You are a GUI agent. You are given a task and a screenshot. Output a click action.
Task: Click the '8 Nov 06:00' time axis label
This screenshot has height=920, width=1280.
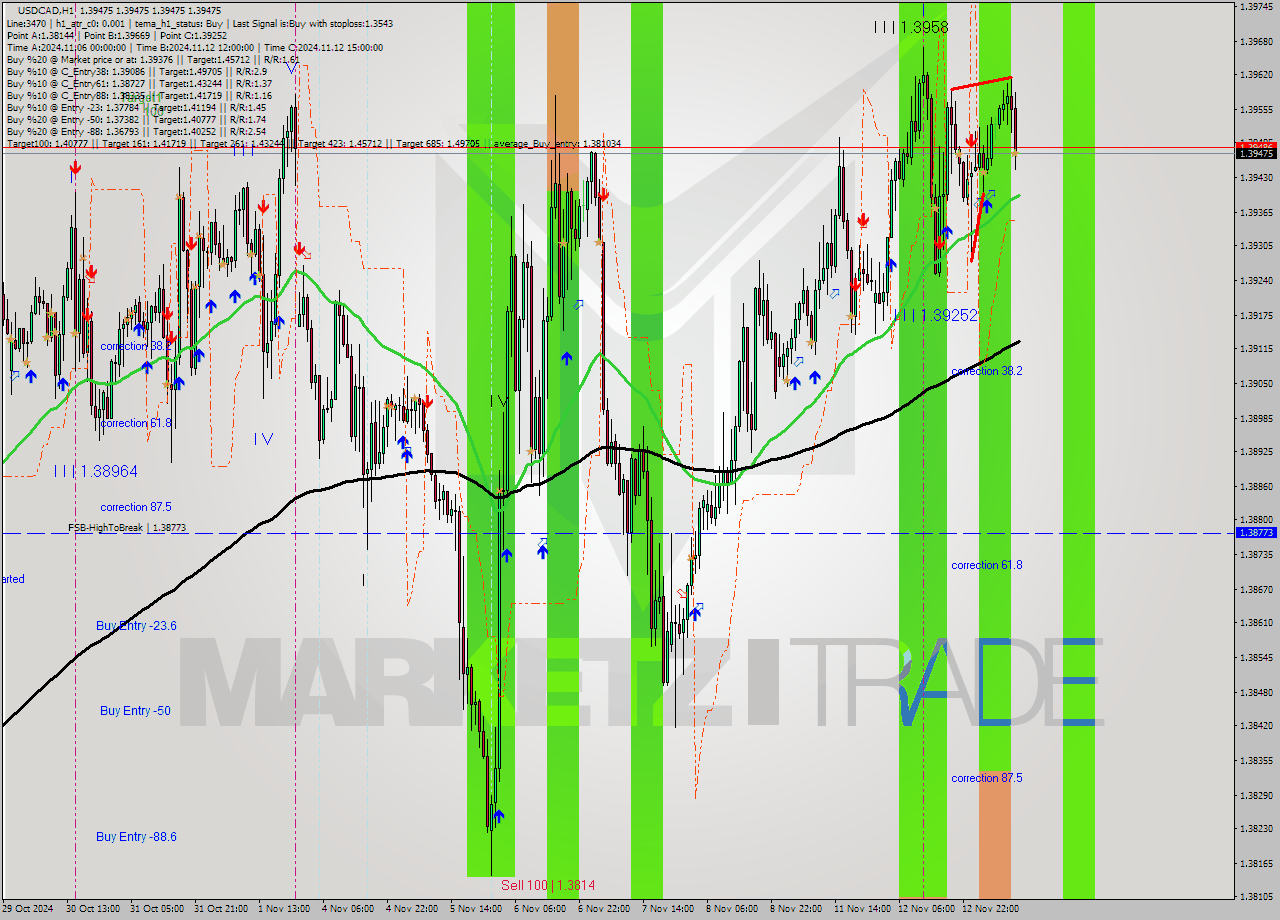tap(732, 908)
